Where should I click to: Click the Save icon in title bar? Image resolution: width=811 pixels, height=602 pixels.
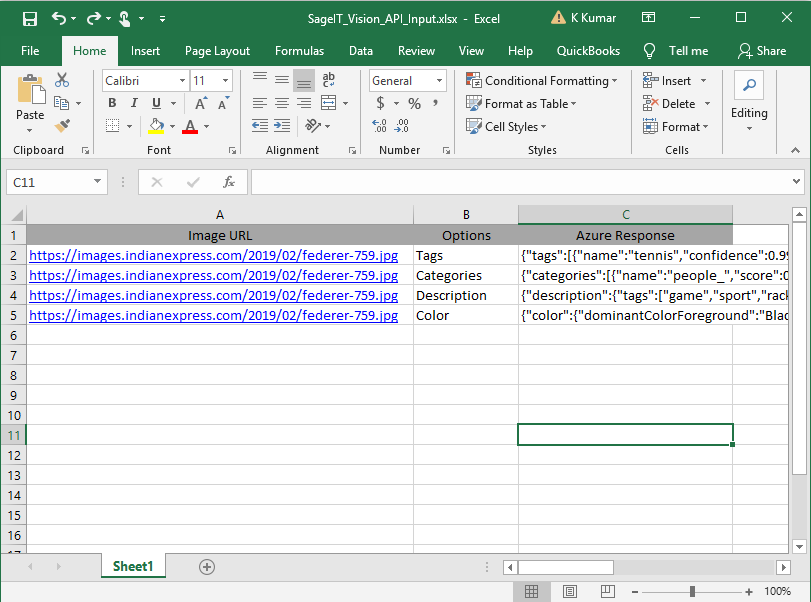pyautogui.click(x=29, y=18)
